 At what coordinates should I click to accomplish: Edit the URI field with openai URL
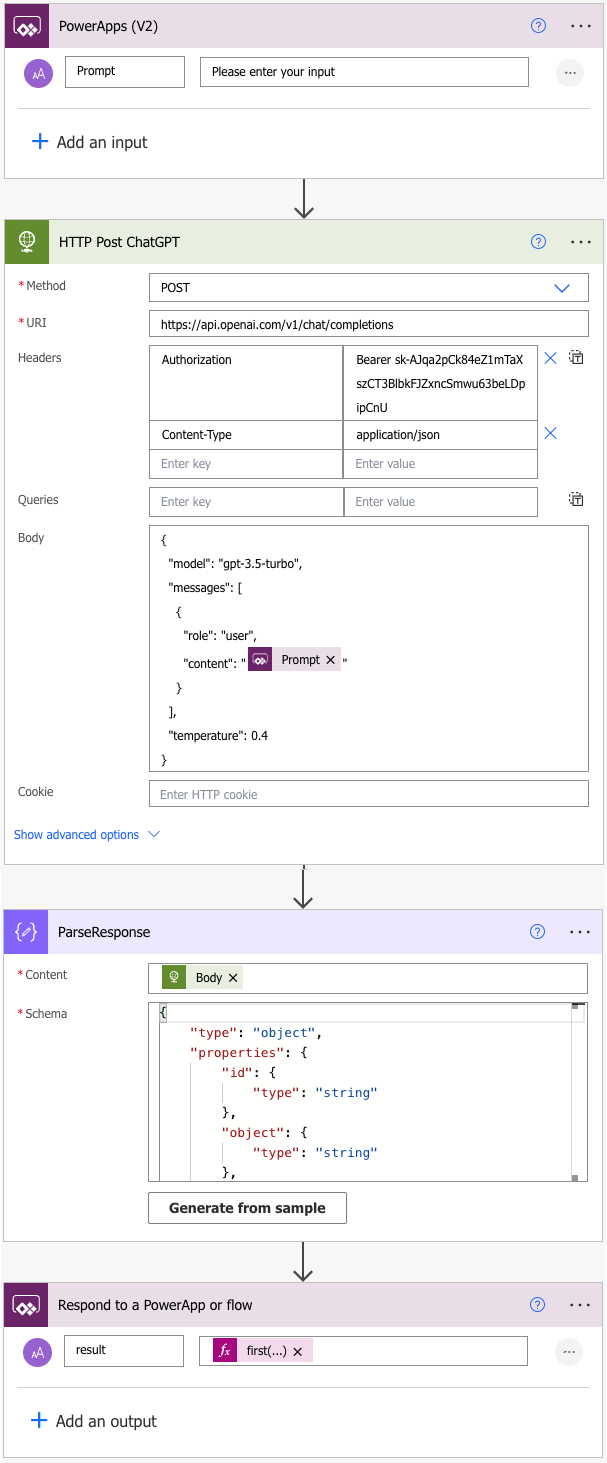pos(369,324)
